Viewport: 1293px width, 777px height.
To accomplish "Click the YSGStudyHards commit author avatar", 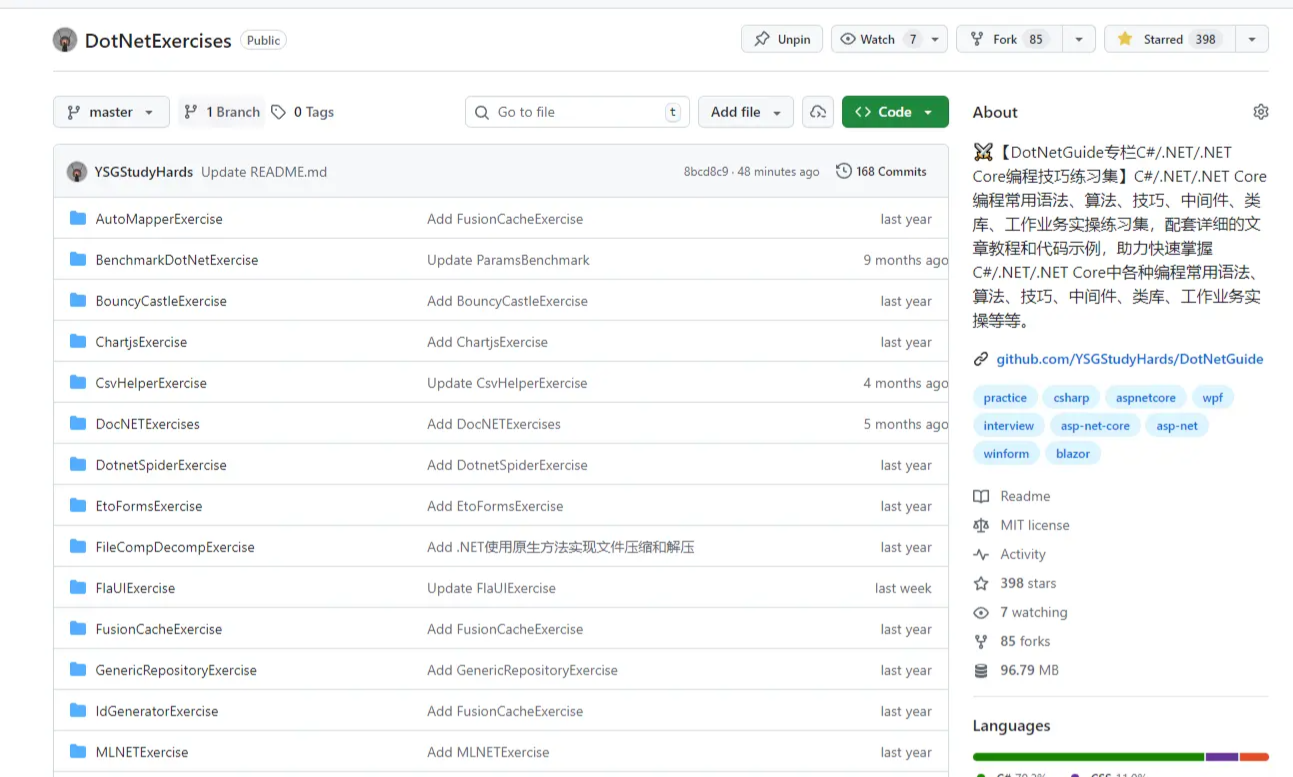I will [77, 172].
